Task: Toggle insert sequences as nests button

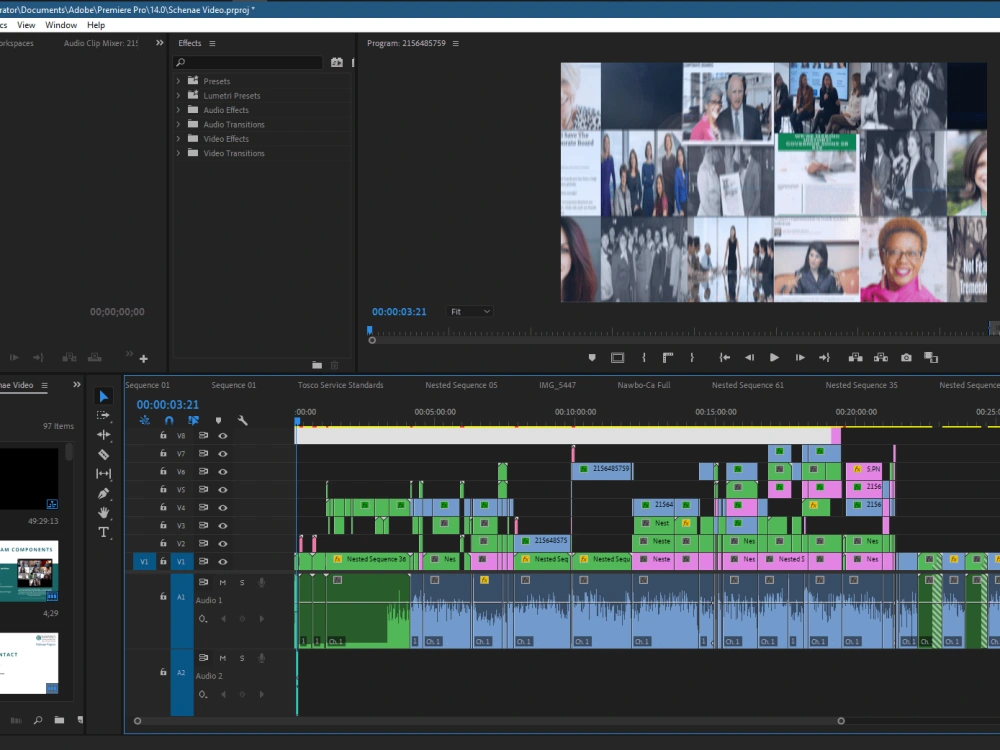Action: [145, 420]
